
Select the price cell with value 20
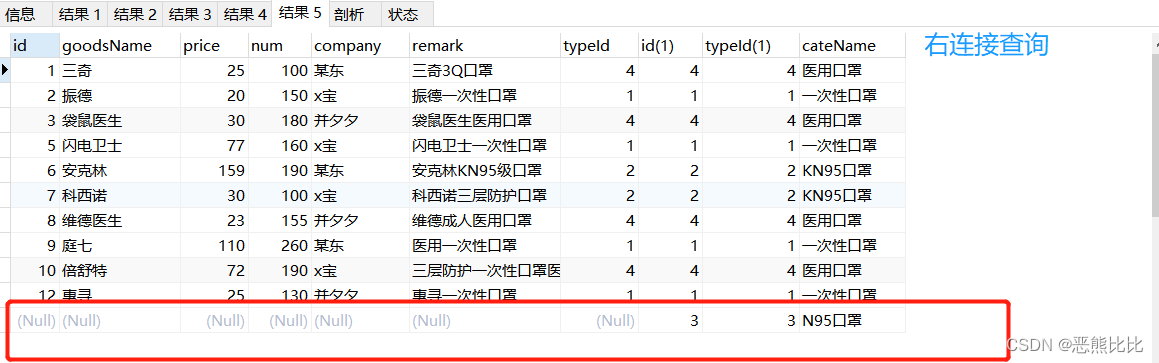click(214, 95)
